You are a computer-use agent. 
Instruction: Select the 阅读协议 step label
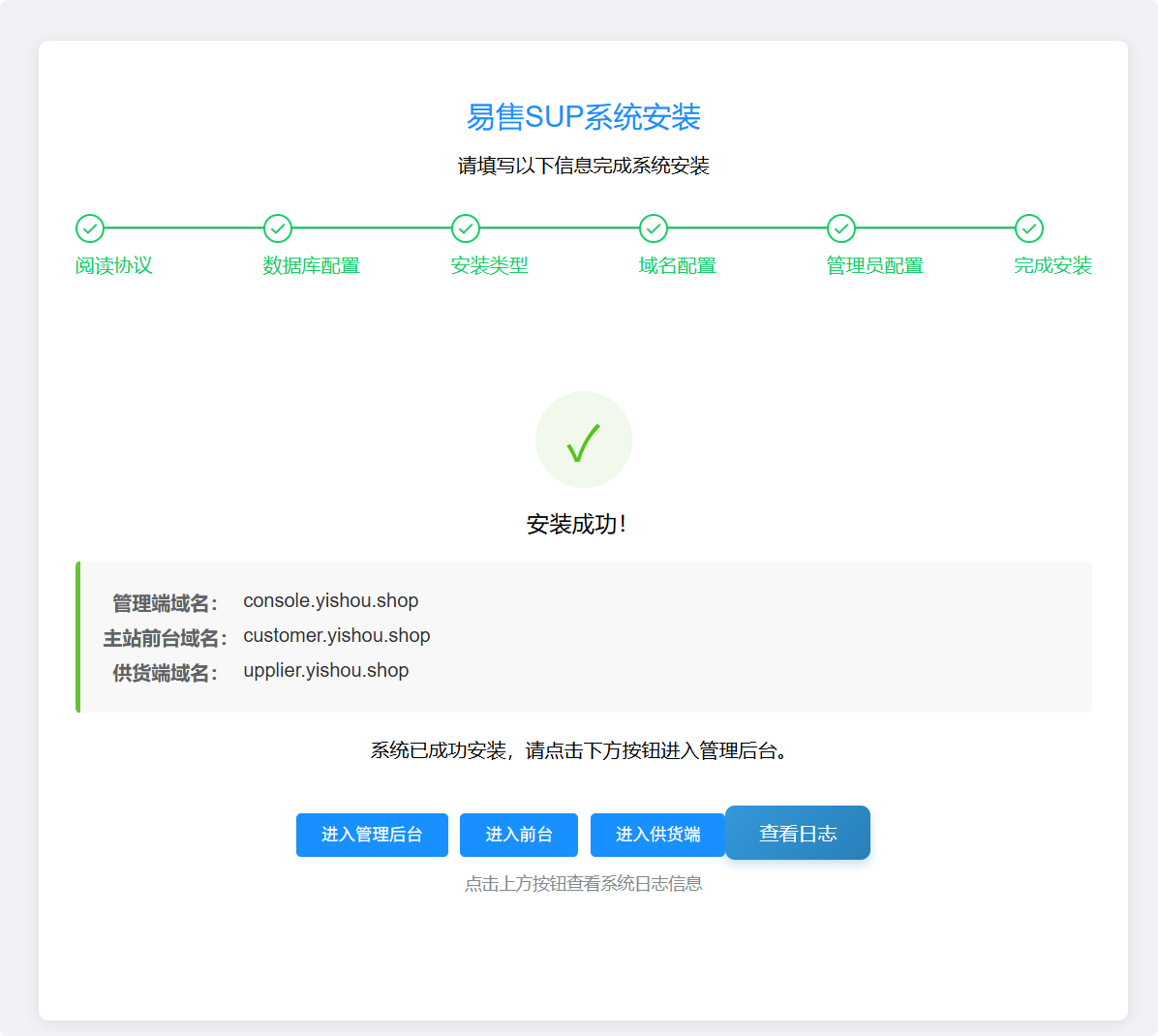pyautogui.click(x=114, y=265)
